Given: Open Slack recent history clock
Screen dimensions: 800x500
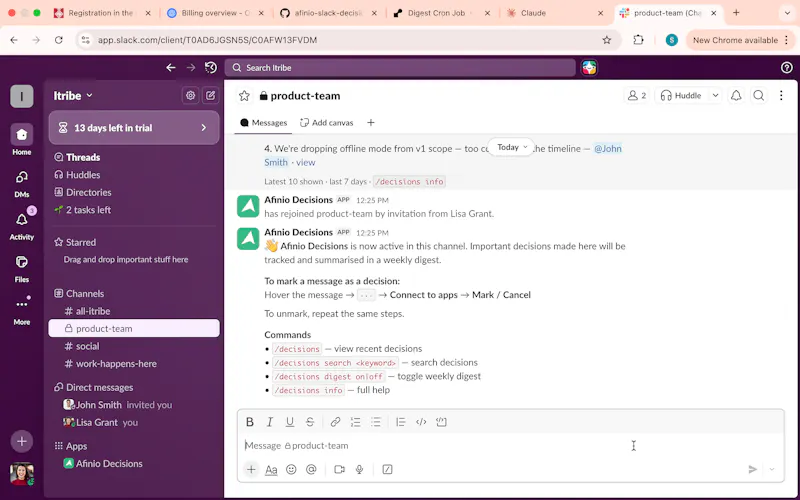Looking at the screenshot, I should 211,67.
